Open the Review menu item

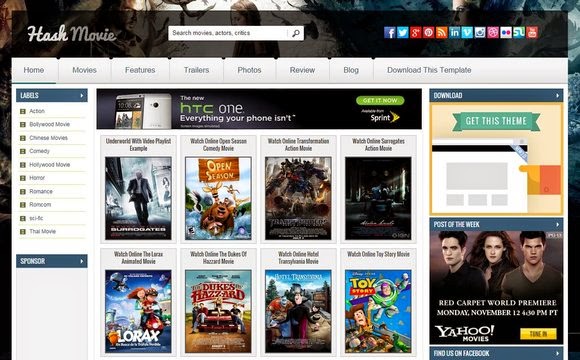click(x=302, y=70)
